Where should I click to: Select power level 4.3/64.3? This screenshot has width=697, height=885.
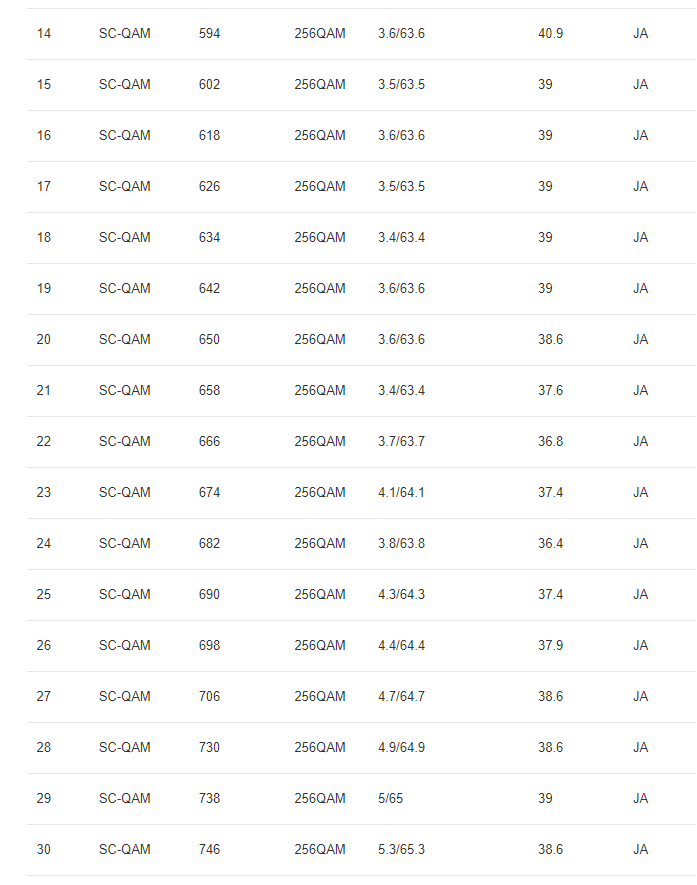click(x=401, y=595)
